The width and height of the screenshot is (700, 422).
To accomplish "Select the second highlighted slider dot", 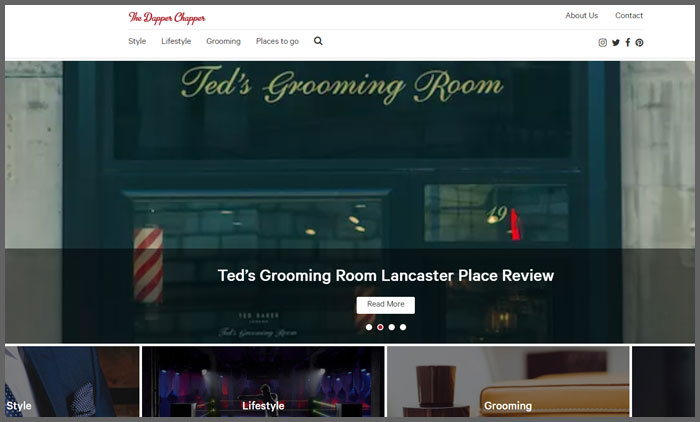I will tap(380, 327).
